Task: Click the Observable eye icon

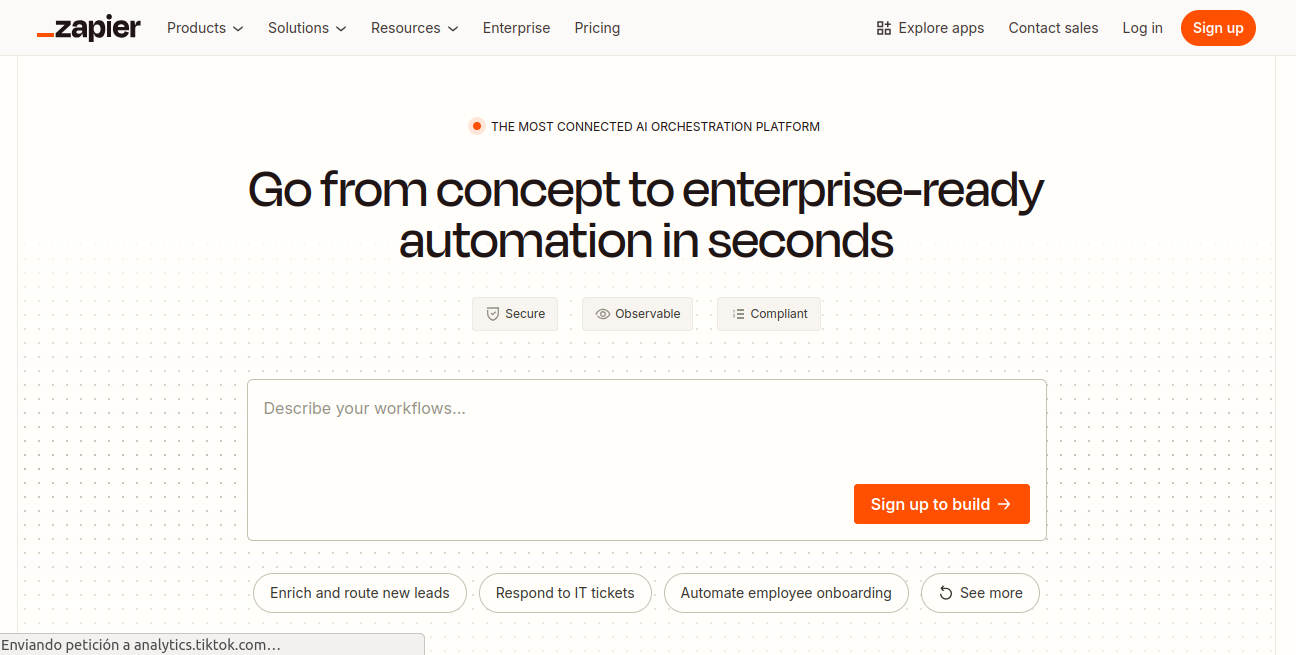Action: click(602, 314)
